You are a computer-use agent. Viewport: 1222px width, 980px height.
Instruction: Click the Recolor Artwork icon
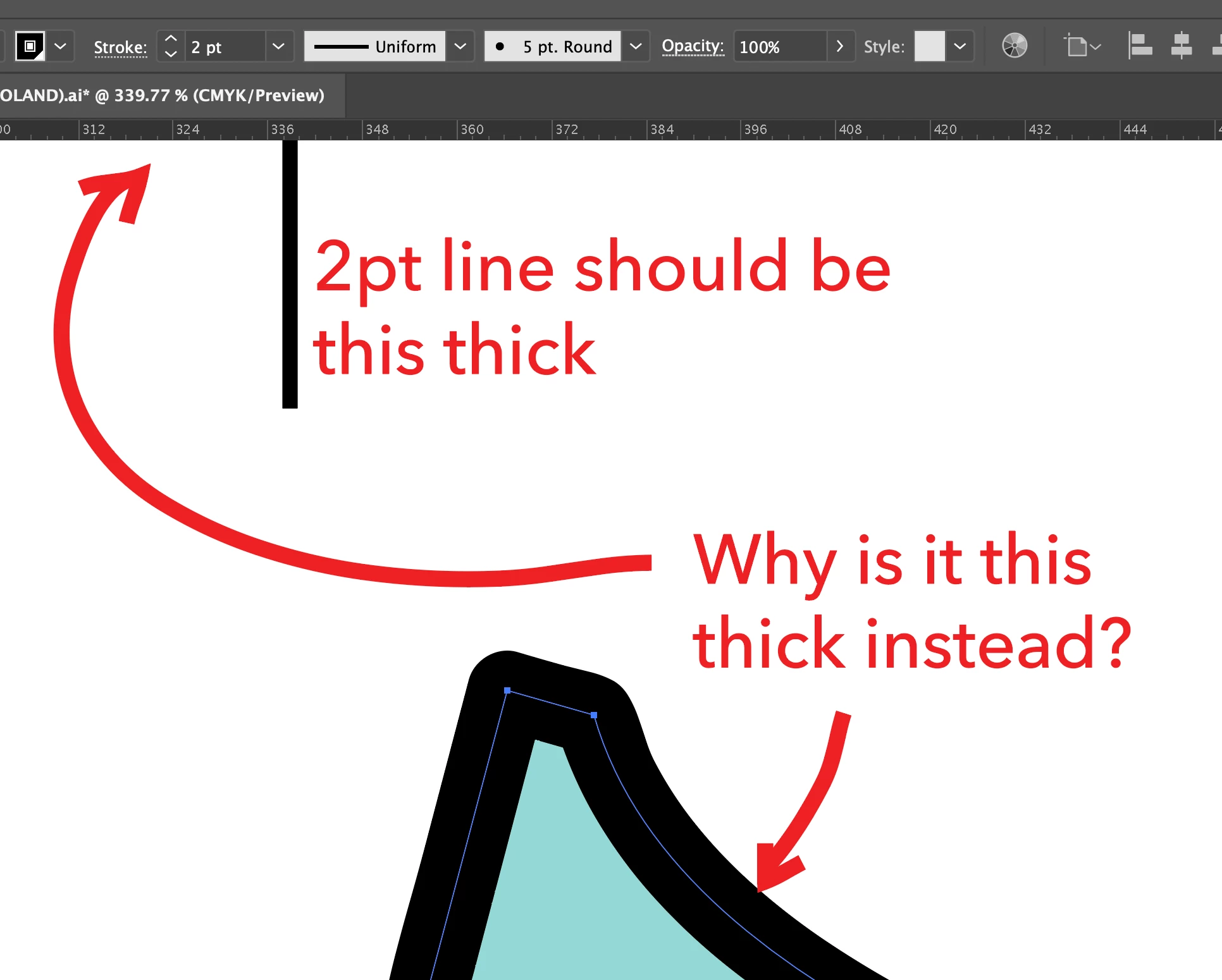tap(1015, 46)
